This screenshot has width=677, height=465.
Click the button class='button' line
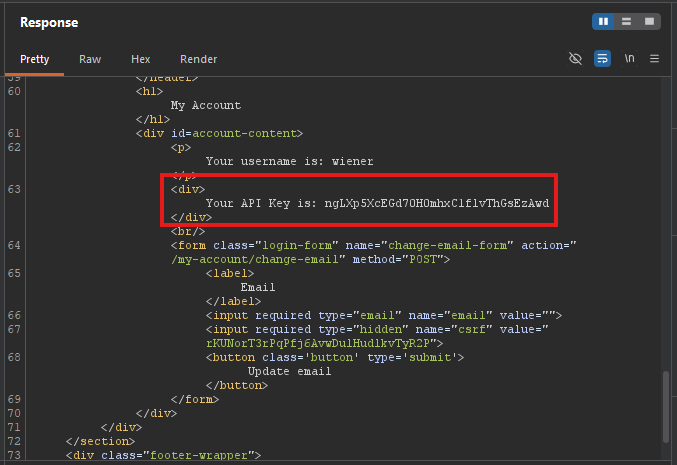point(335,357)
